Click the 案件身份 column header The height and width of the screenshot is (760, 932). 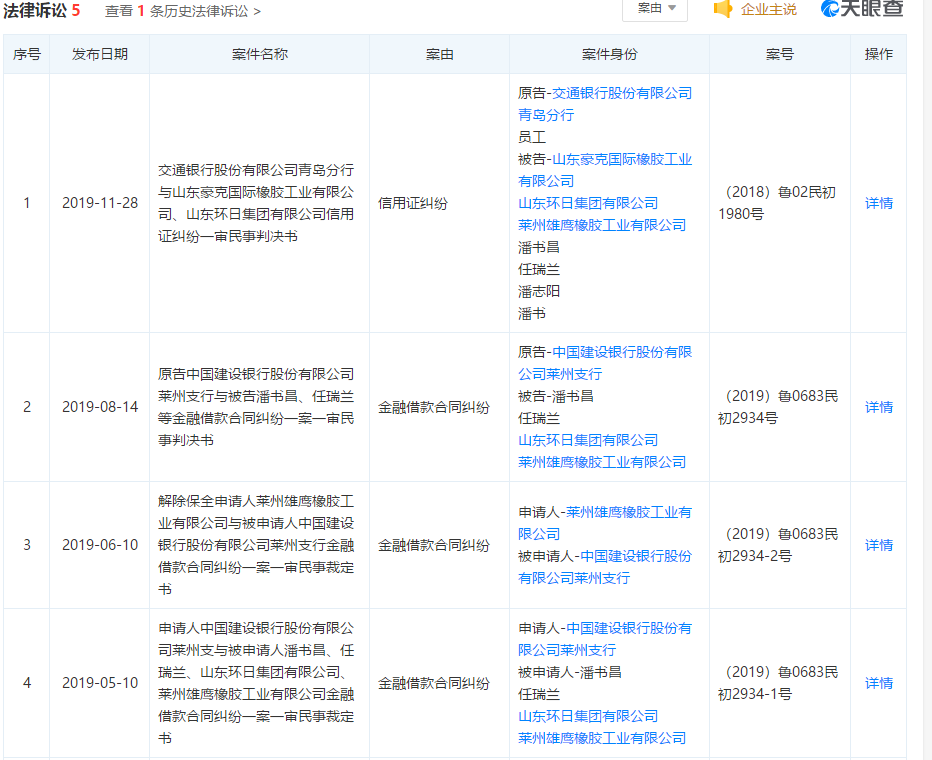pyautogui.click(x=609, y=54)
